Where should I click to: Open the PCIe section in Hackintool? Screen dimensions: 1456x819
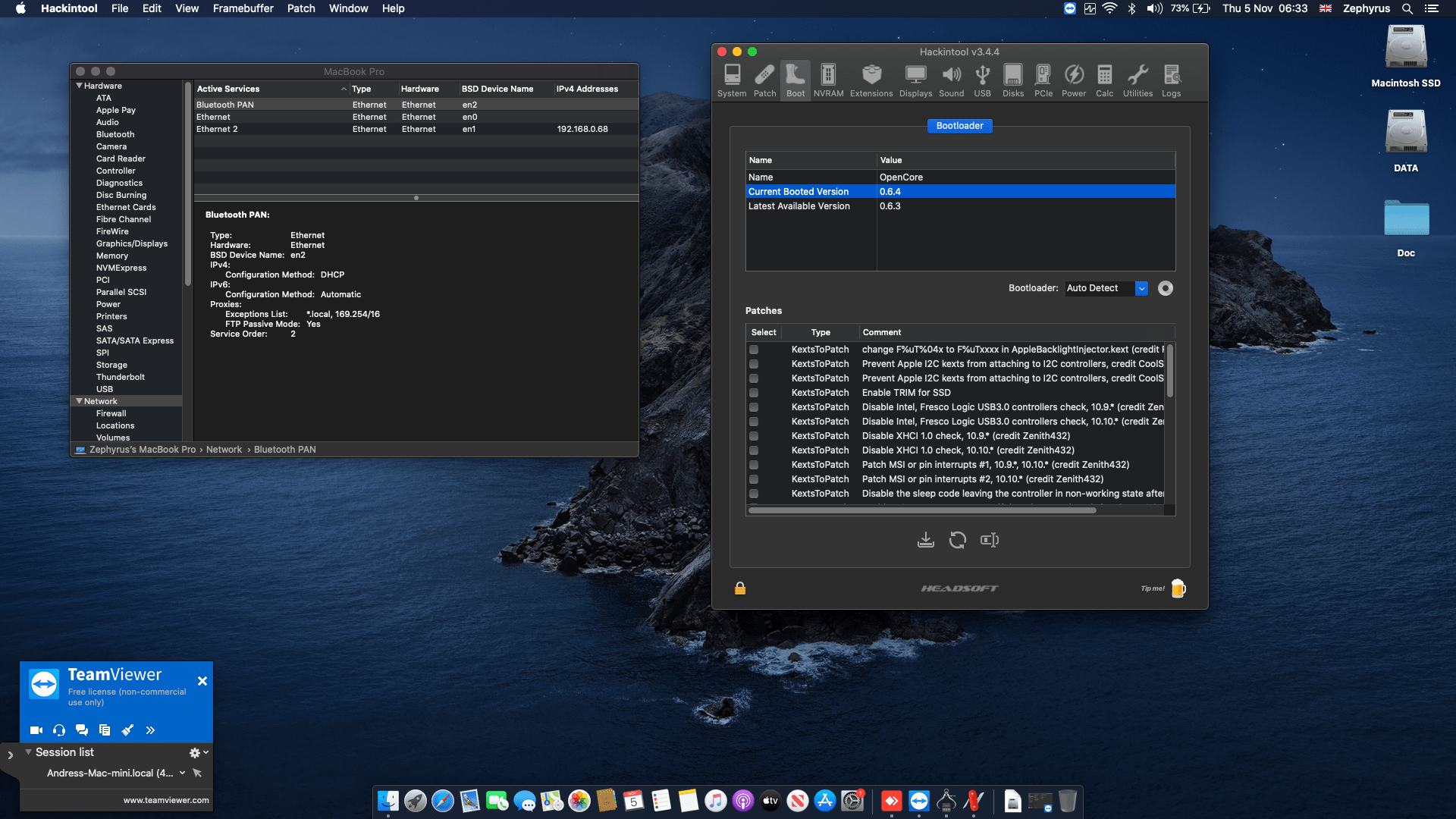(1043, 80)
